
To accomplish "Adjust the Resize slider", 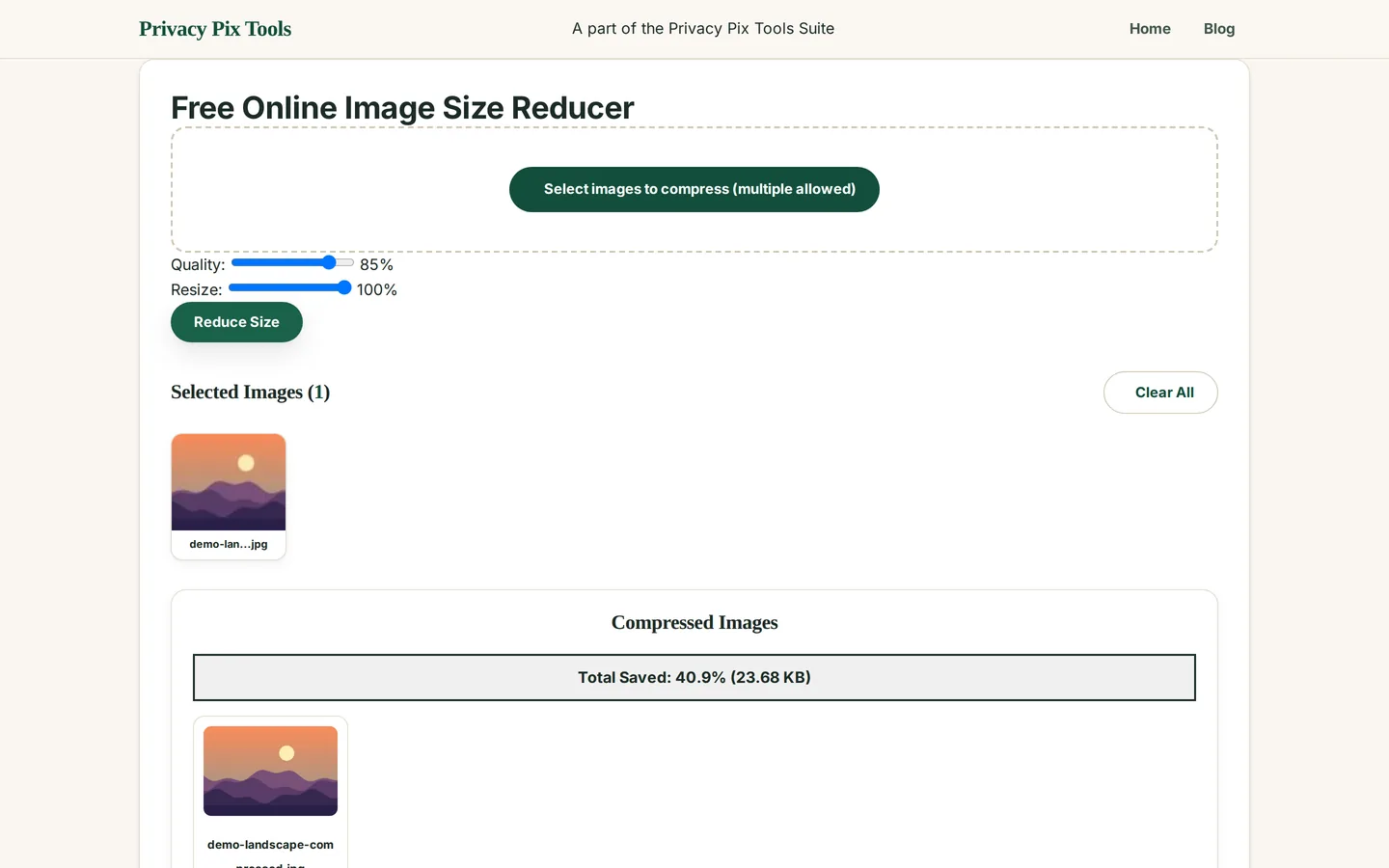I will (289, 287).
